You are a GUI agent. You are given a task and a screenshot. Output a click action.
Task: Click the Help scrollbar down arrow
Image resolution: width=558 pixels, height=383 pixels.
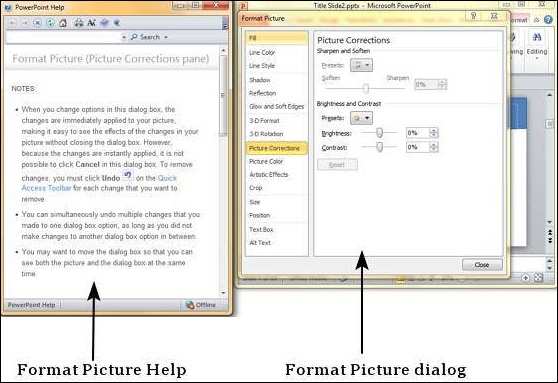[x=223, y=293]
